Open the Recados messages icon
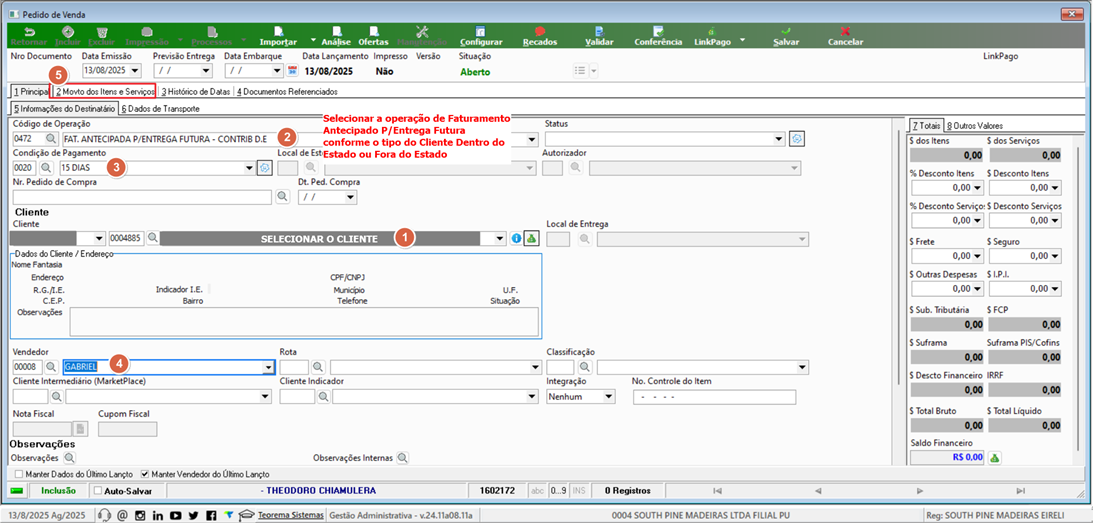Image resolution: width=1093 pixels, height=523 pixels. point(540,31)
